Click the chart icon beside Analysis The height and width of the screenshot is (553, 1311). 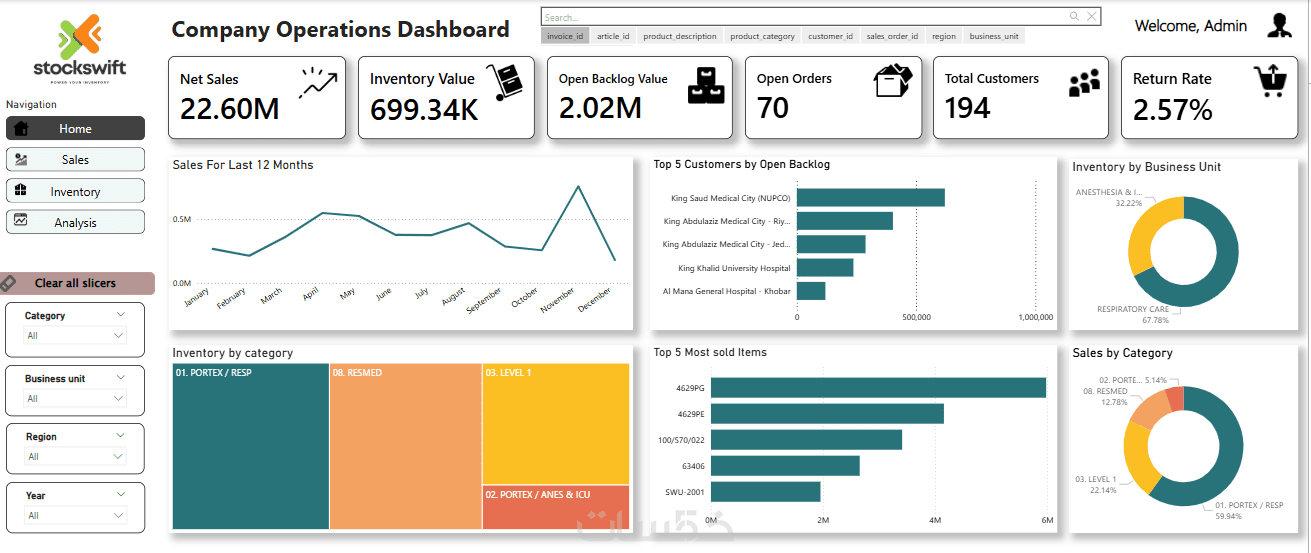point(21,221)
